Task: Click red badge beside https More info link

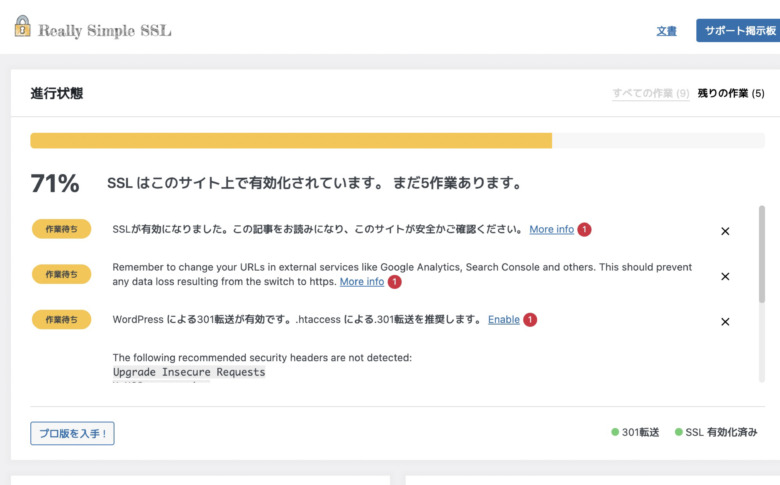Action: point(394,282)
